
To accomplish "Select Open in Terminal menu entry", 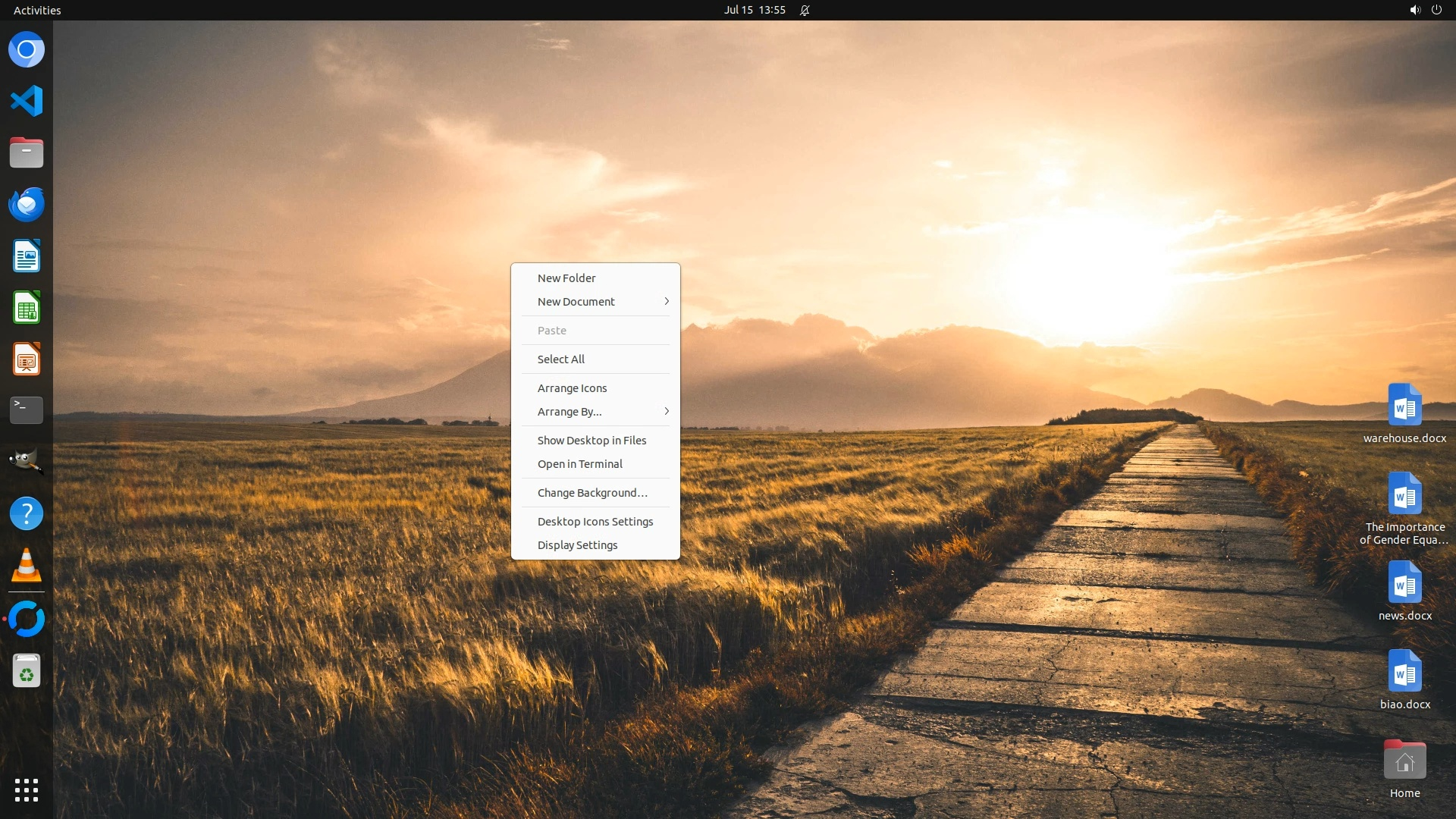I will coord(580,464).
